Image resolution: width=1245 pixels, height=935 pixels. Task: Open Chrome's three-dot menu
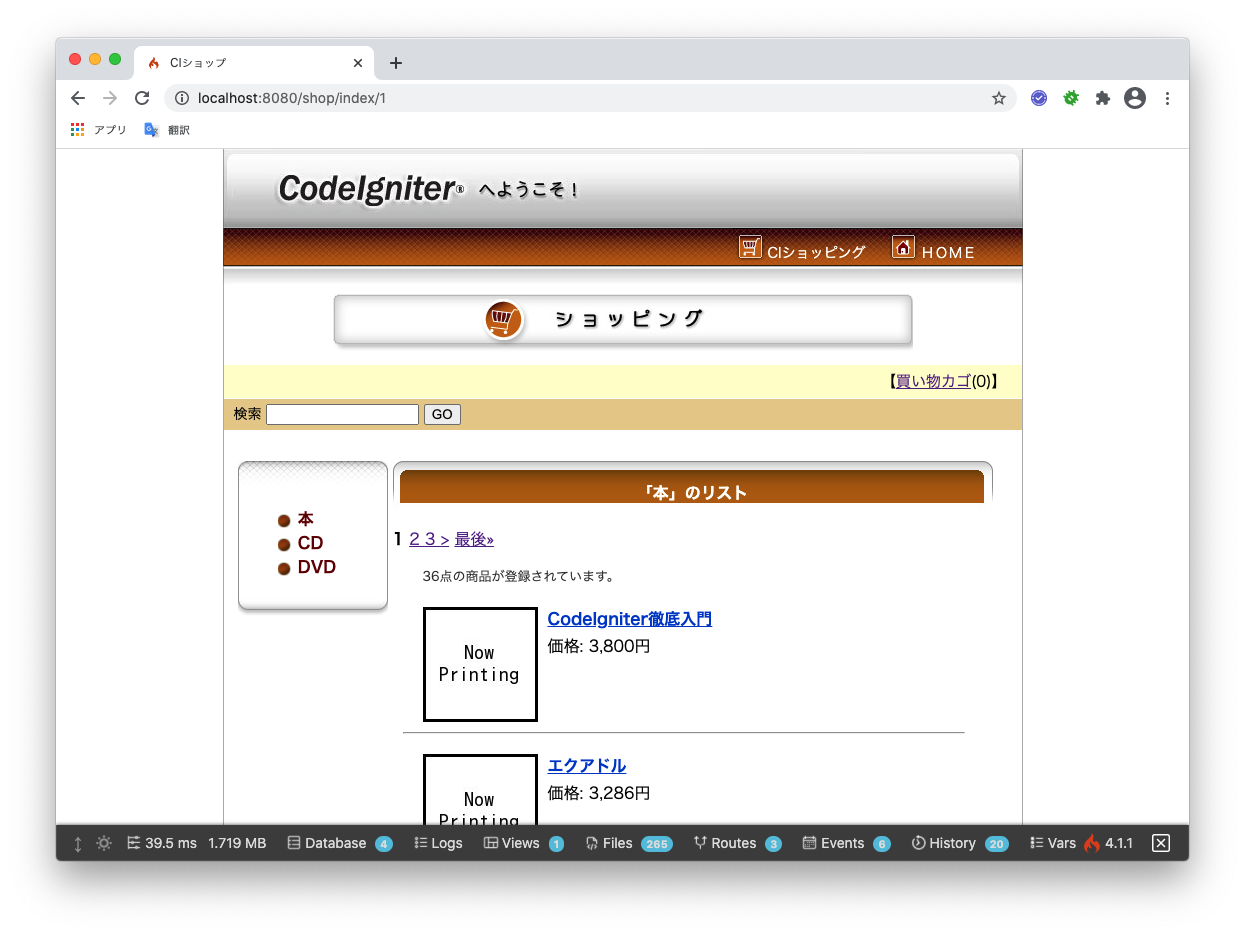[1167, 98]
